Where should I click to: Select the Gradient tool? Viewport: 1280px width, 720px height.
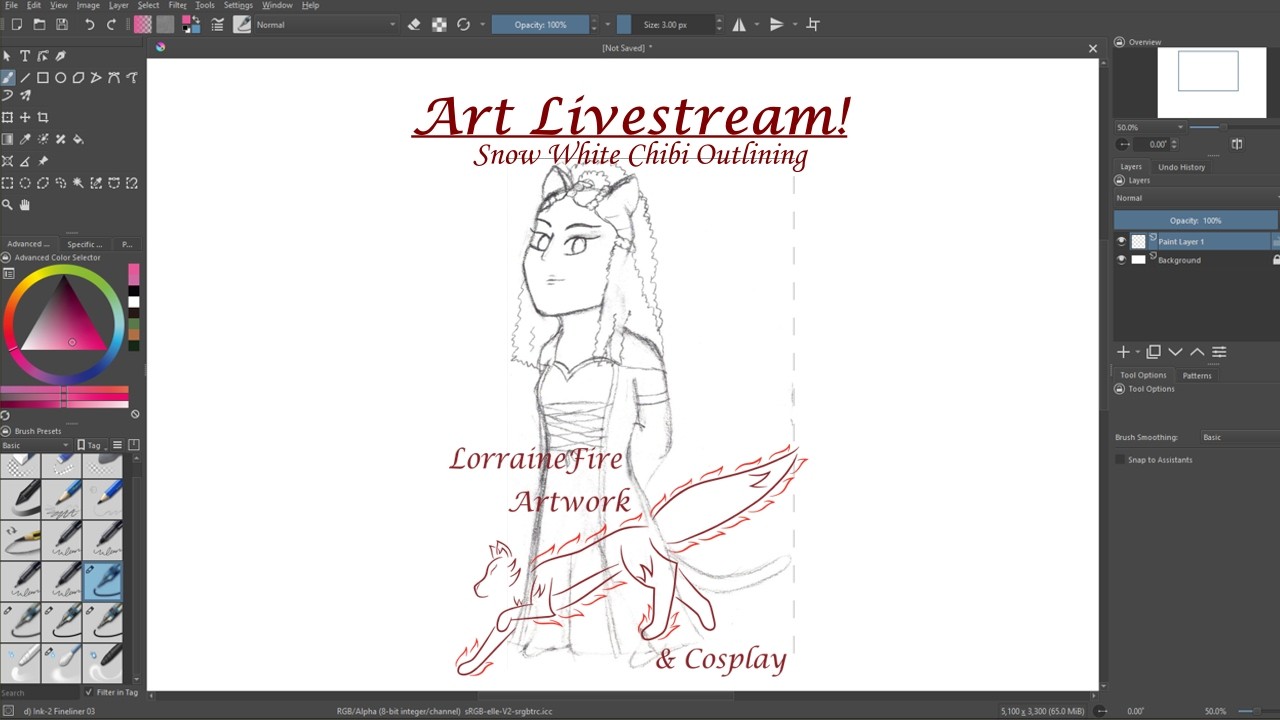tap(7, 139)
